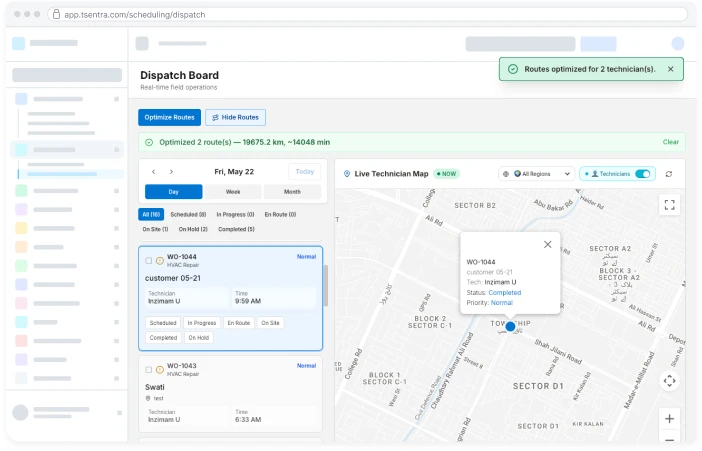
Task: Close the WO-1044 map popup
Action: tap(548, 245)
